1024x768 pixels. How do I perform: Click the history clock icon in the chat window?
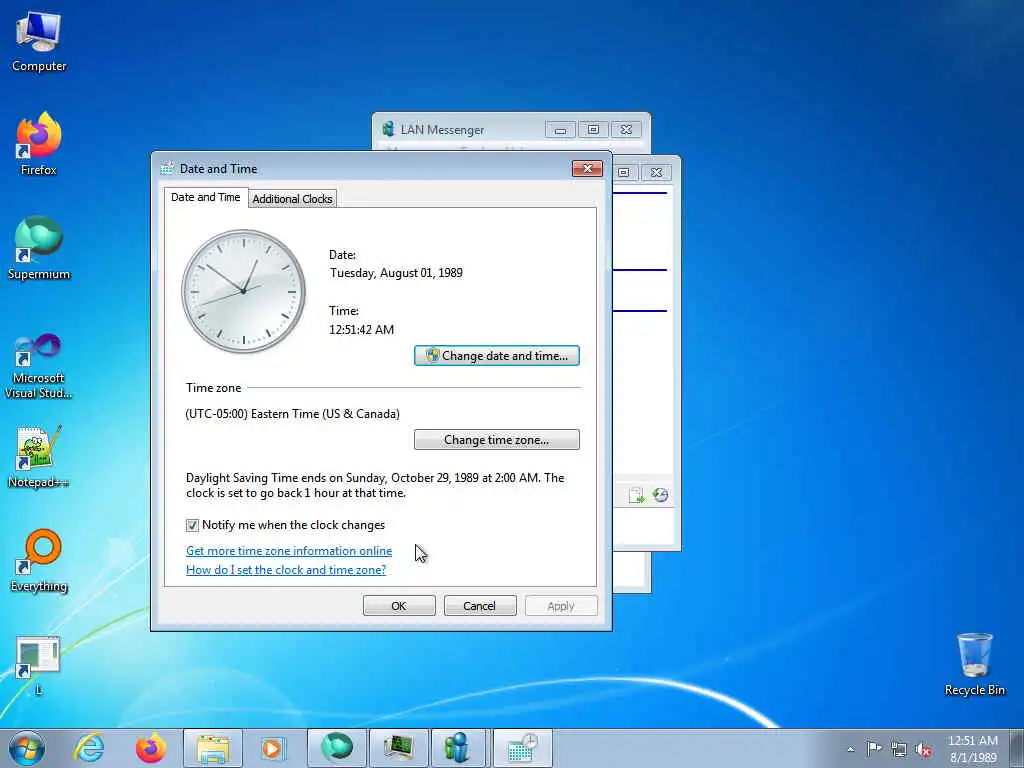click(x=660, y=495)
